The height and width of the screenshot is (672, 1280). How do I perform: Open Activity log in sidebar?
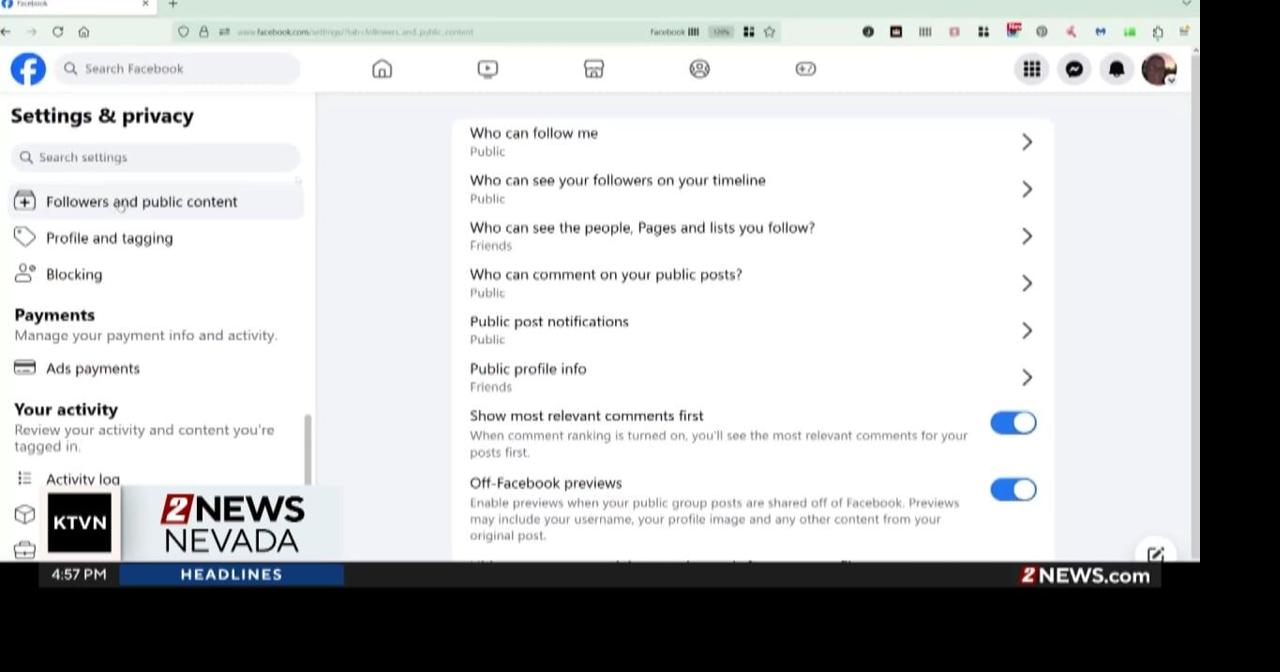[x=83, y=479]
